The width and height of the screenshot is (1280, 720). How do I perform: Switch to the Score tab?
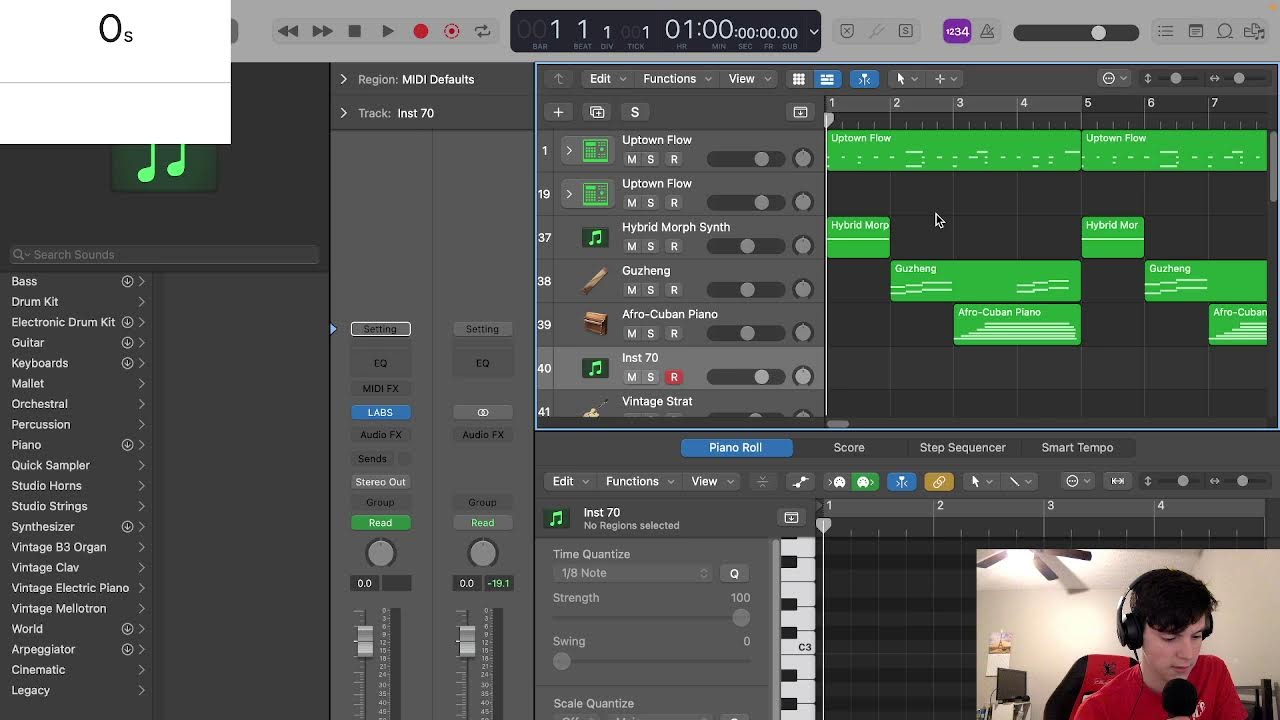[x=849, y=448]
